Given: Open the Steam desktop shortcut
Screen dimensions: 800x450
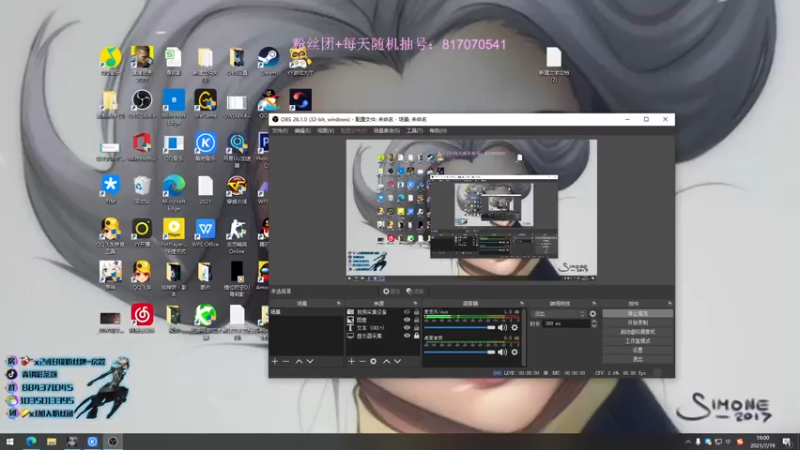Looking at the screenshot, I should [x=268, y=61].
